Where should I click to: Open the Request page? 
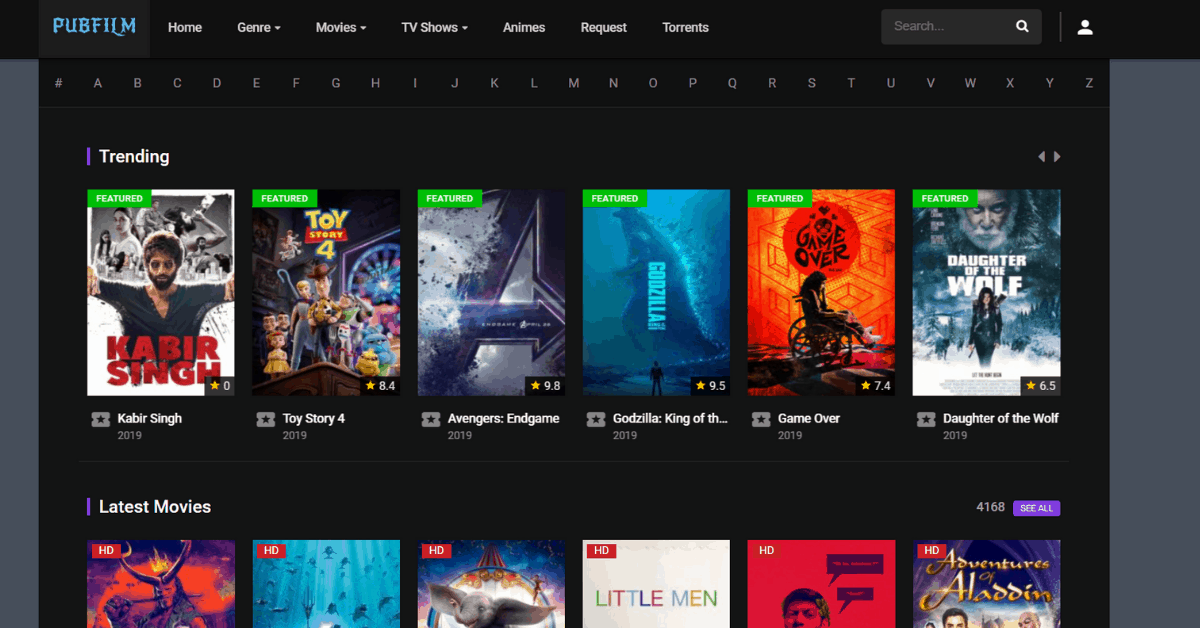tap(604, 28)
